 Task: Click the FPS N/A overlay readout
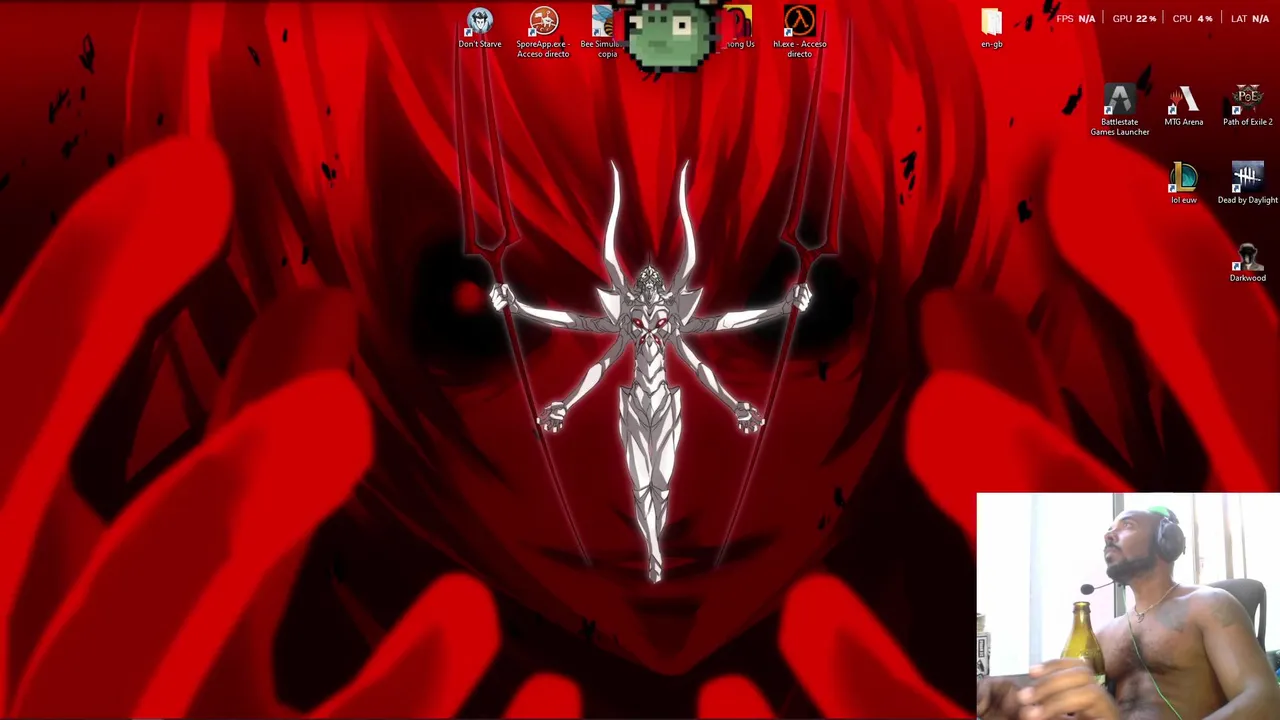click(x=1075, y=18)
